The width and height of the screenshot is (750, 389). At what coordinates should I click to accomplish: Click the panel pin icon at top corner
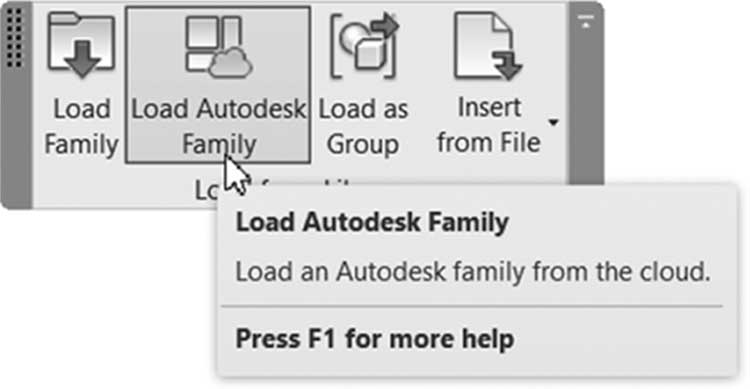tap(586, 21)
